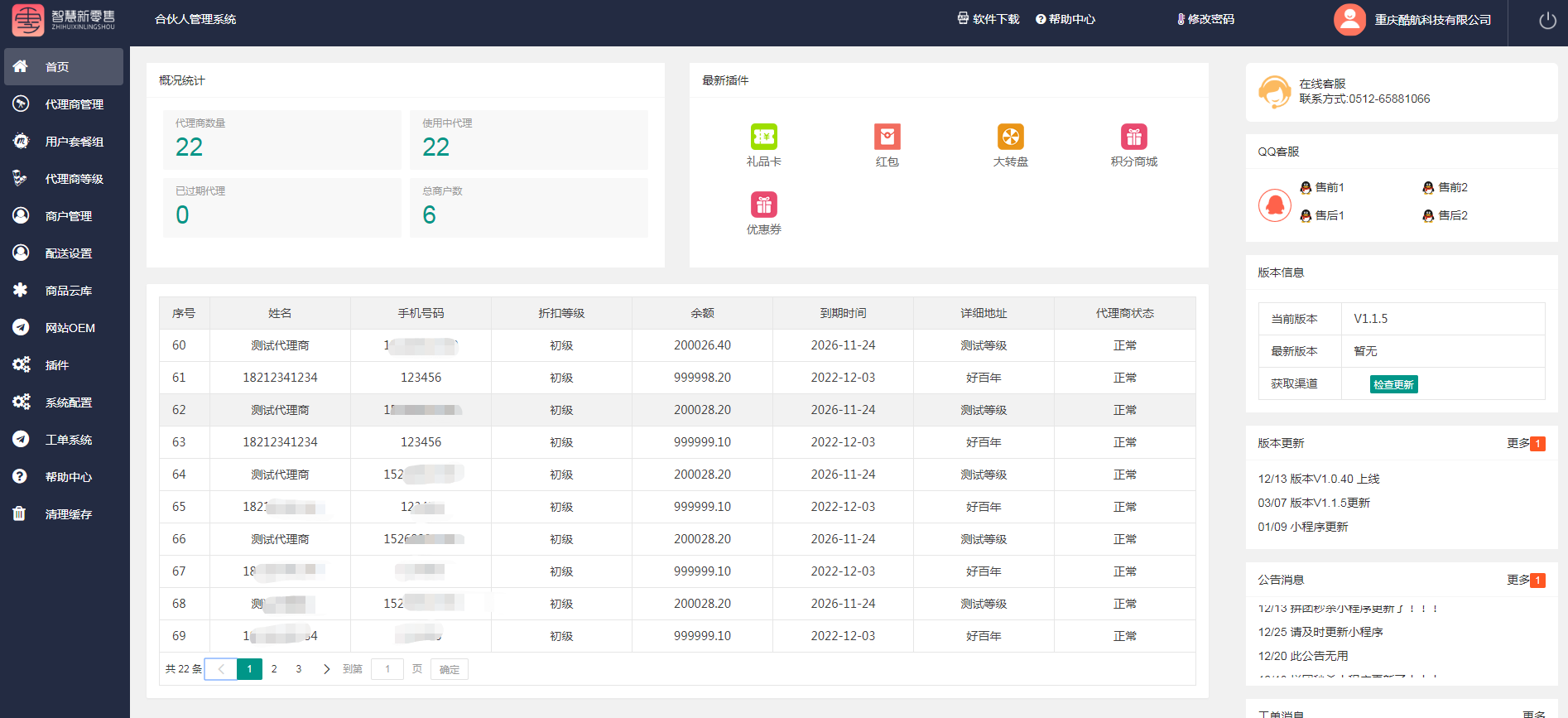Open the 礼品卡 plugin icon
This screenshot has height=718, width=1568.
pyautogui.click(x=763, y=136)
